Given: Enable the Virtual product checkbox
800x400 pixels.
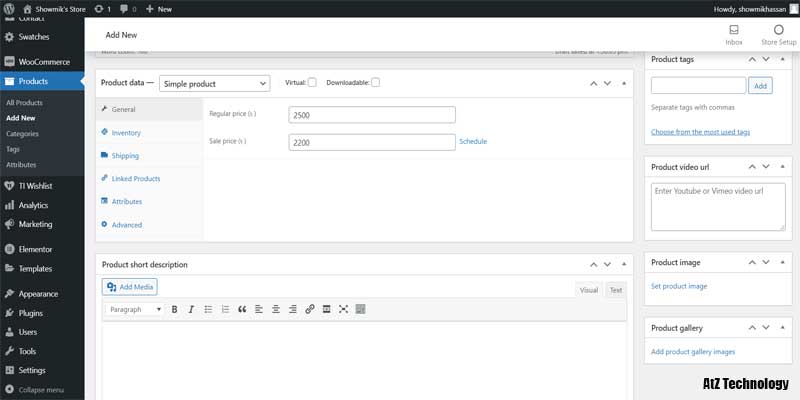Looking at the screenshot, I should [312, 82].
